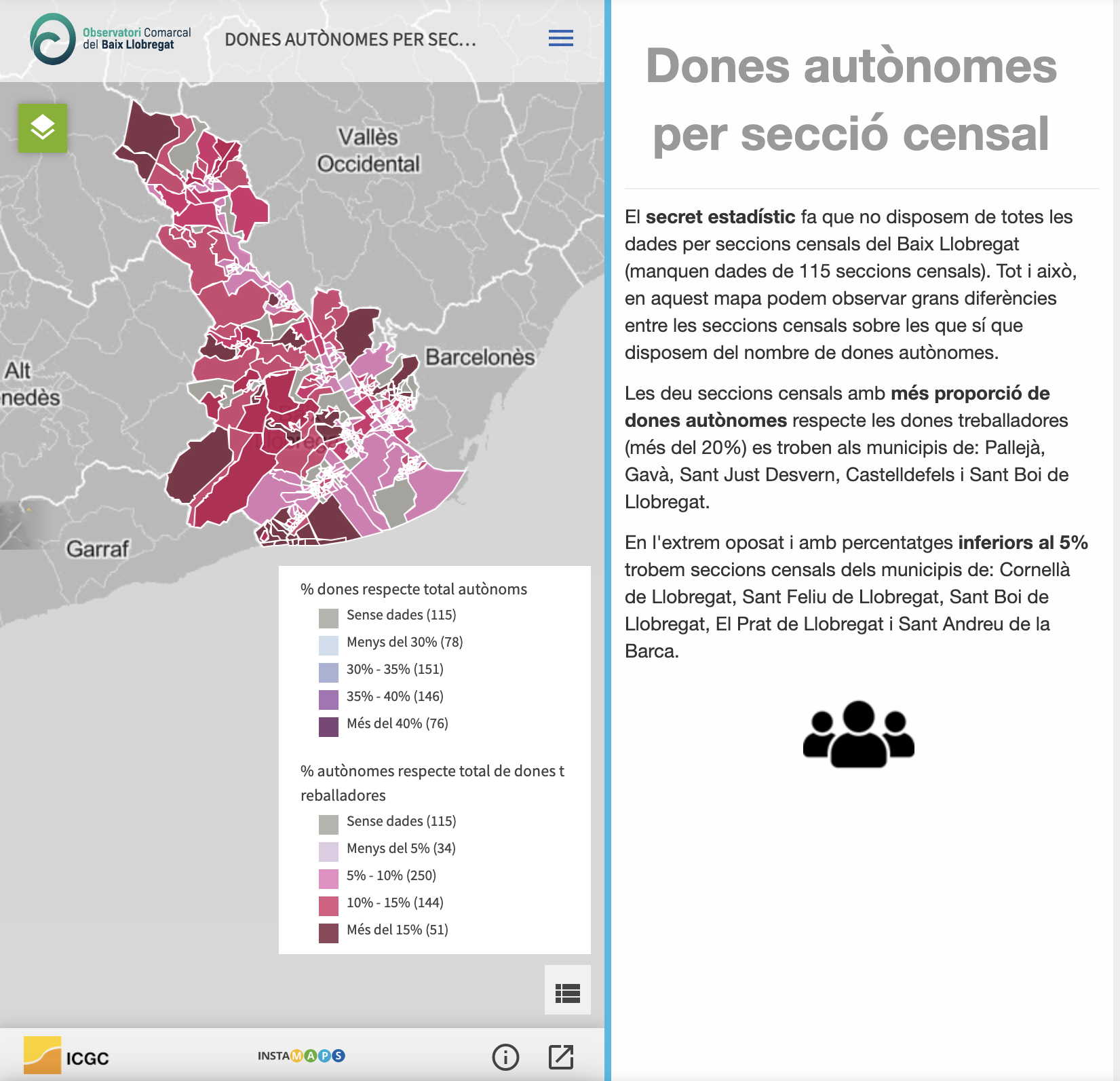Screen dimensions: 1120x1081
Task: Open the hamburger menu in header
Action: pyautogui.click(x=560, y=39)
